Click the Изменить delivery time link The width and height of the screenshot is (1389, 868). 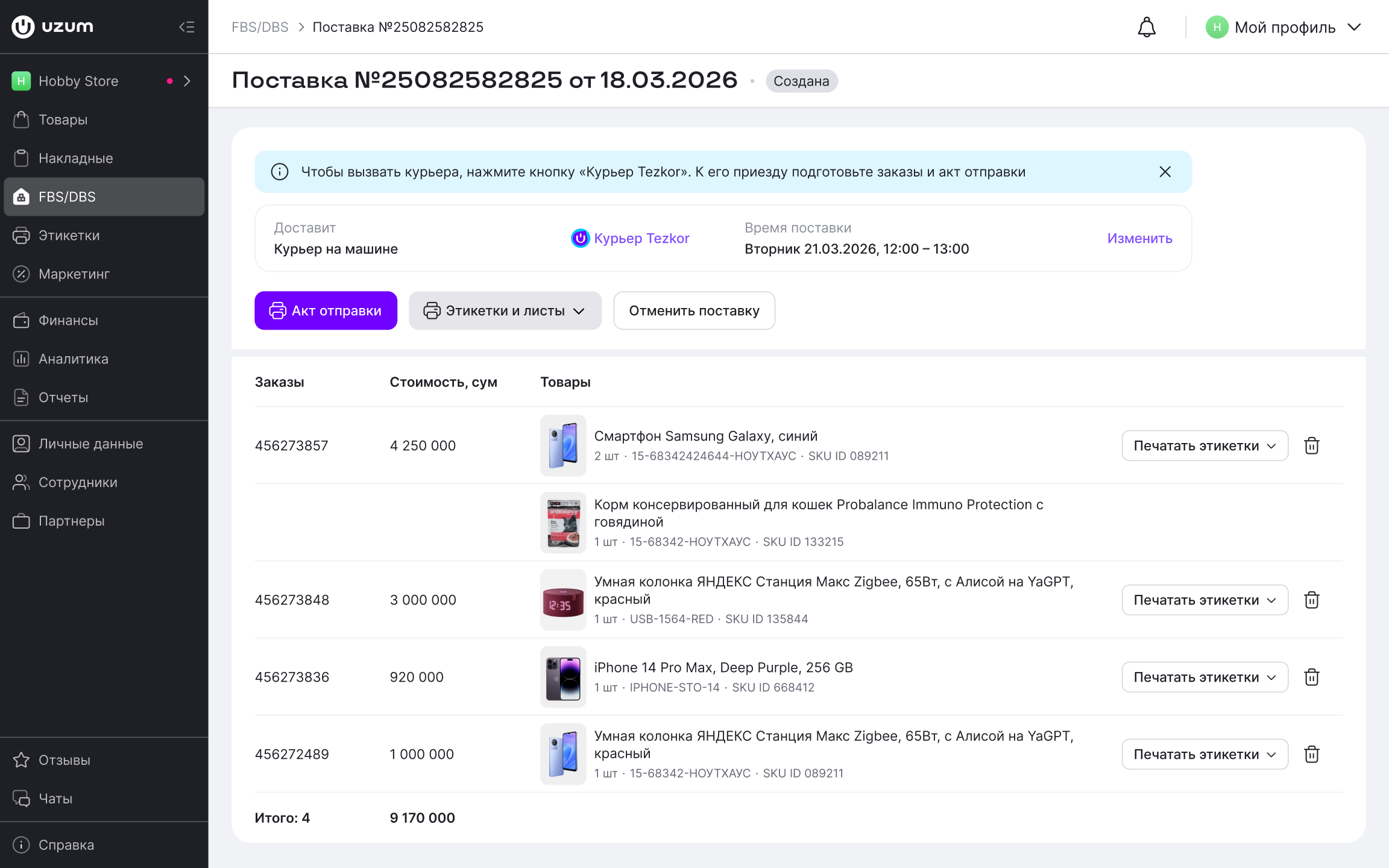point(1139,238)
